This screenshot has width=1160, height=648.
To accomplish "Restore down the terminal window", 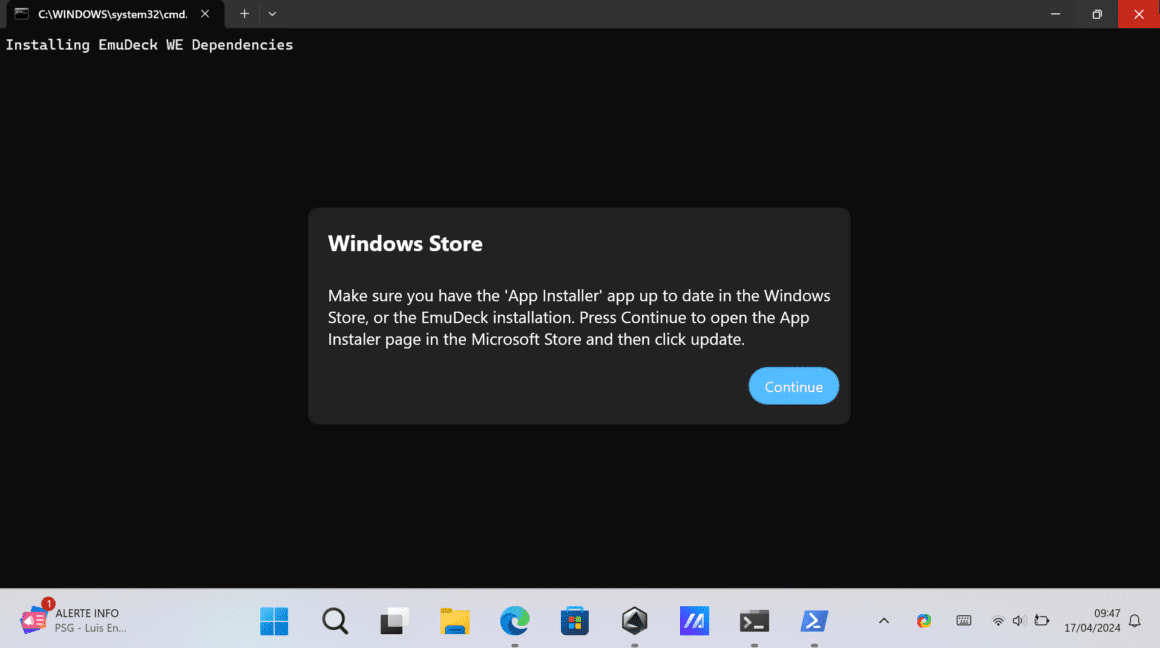I will [x=1096, y=14].
